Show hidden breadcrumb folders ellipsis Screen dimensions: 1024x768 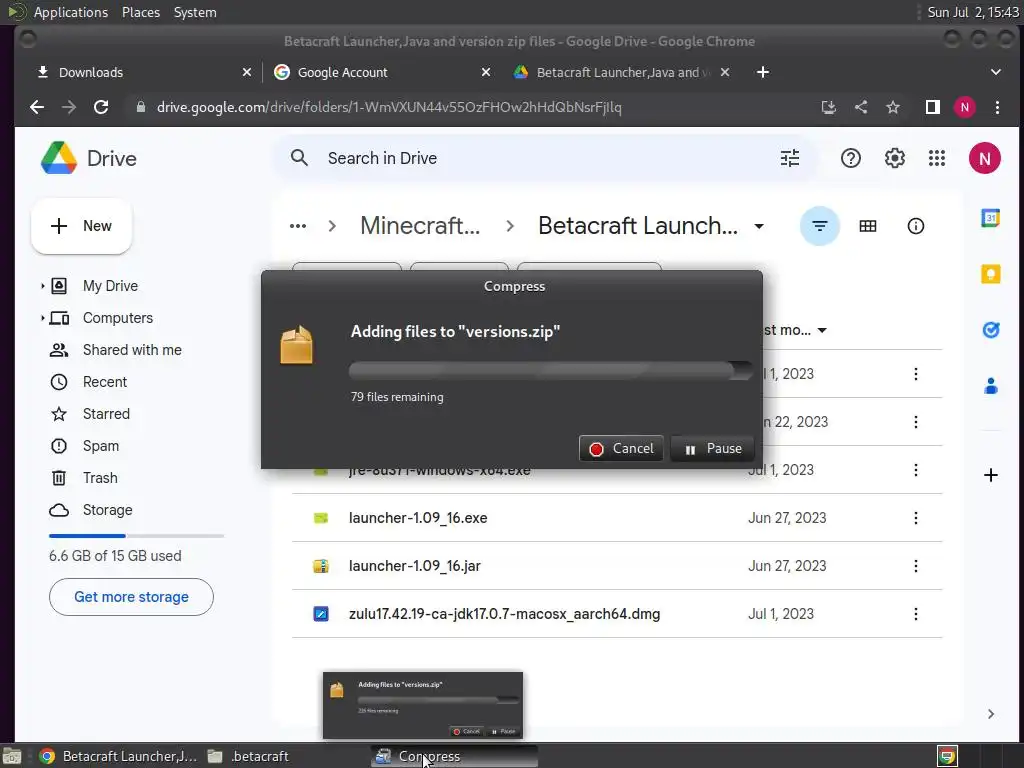coord(298,226)
